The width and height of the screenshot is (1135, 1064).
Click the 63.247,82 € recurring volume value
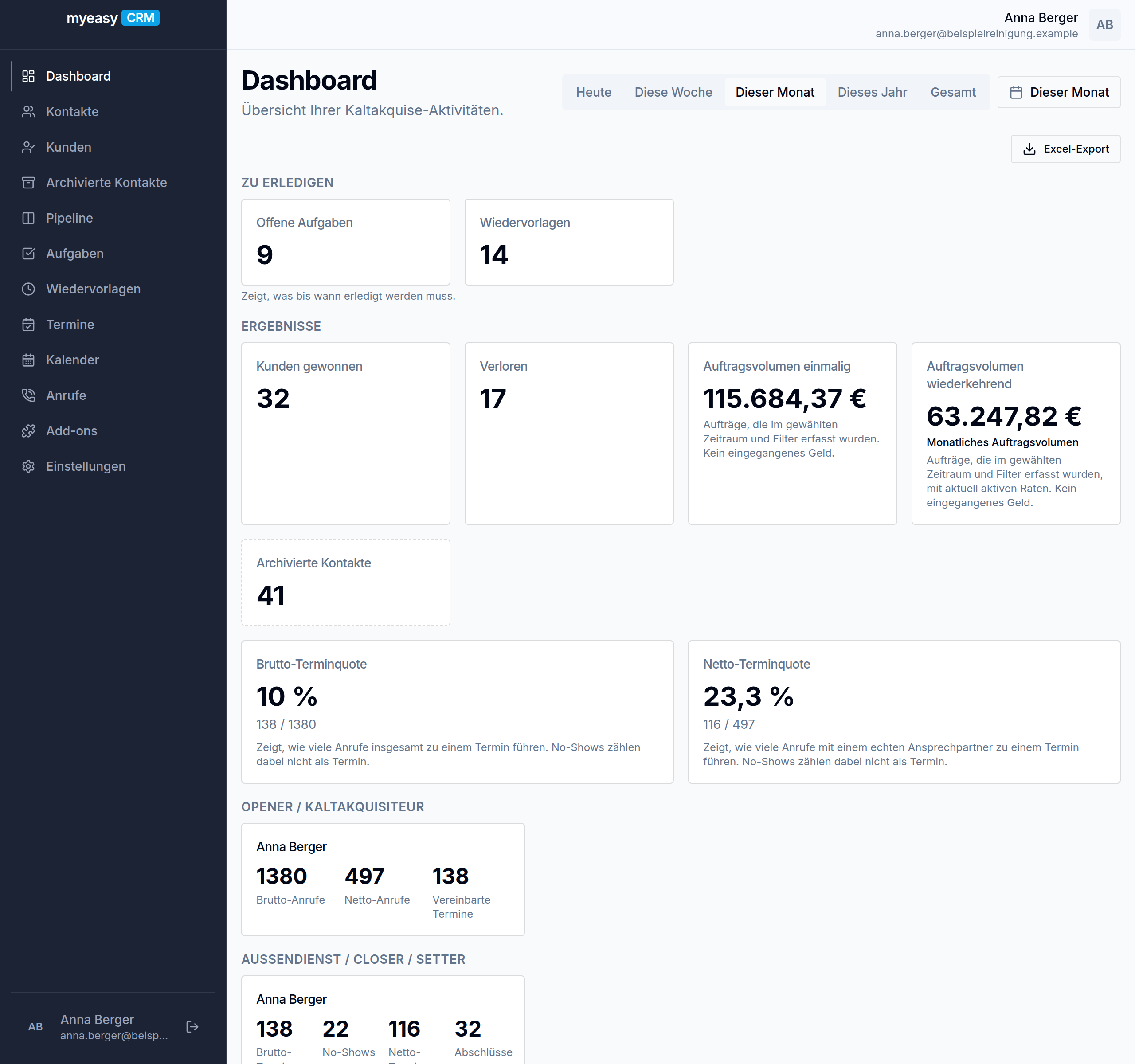click(1004, 416)
